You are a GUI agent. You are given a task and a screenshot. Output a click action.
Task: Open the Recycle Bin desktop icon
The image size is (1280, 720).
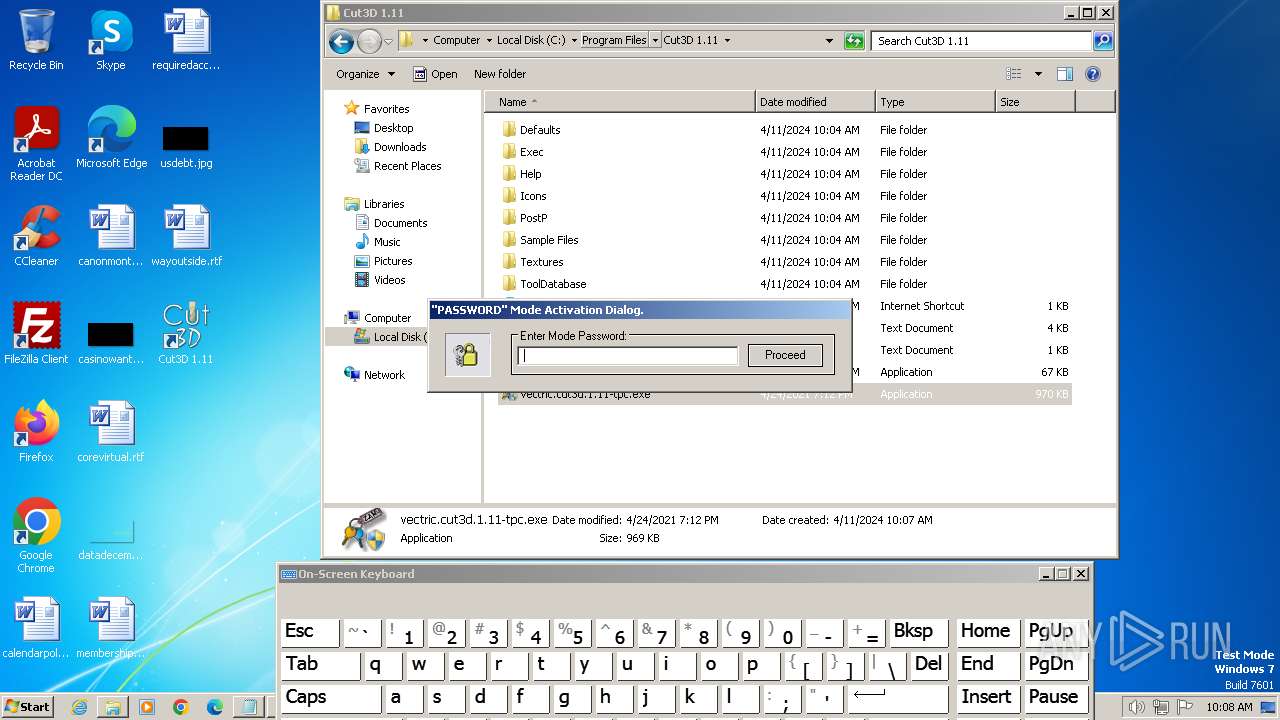[x=36, y=40]
